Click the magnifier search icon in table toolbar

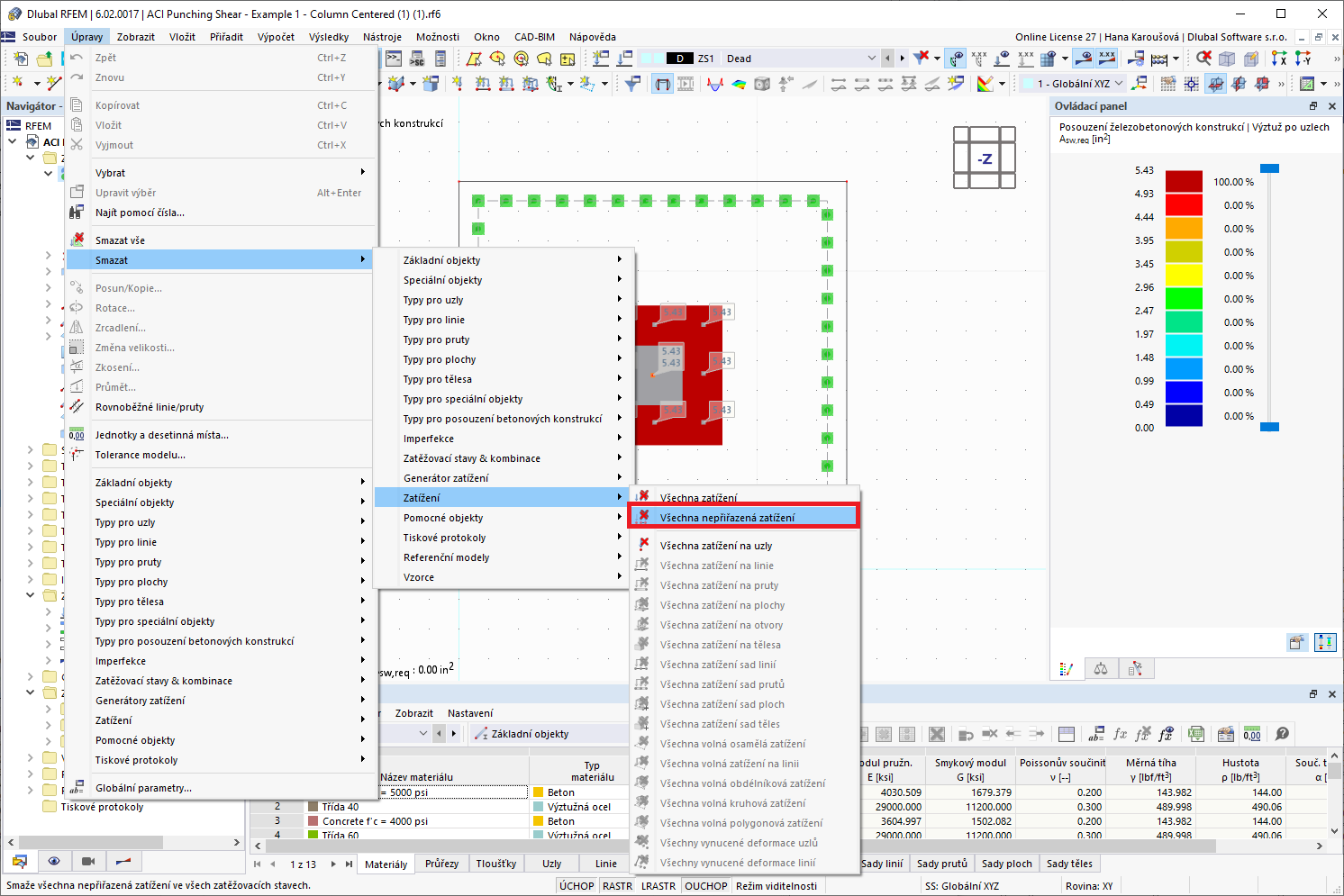1283,734
